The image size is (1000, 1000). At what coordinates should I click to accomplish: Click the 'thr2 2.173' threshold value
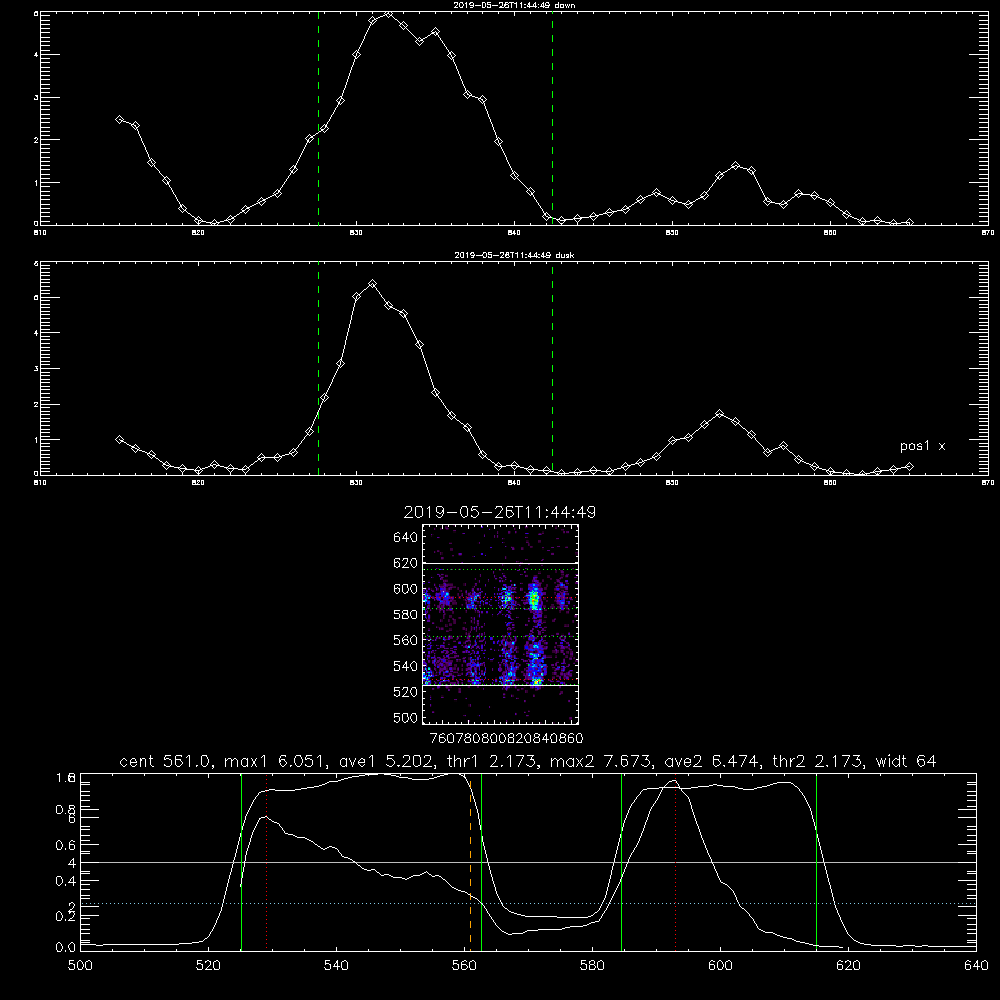tap(818, 761)
